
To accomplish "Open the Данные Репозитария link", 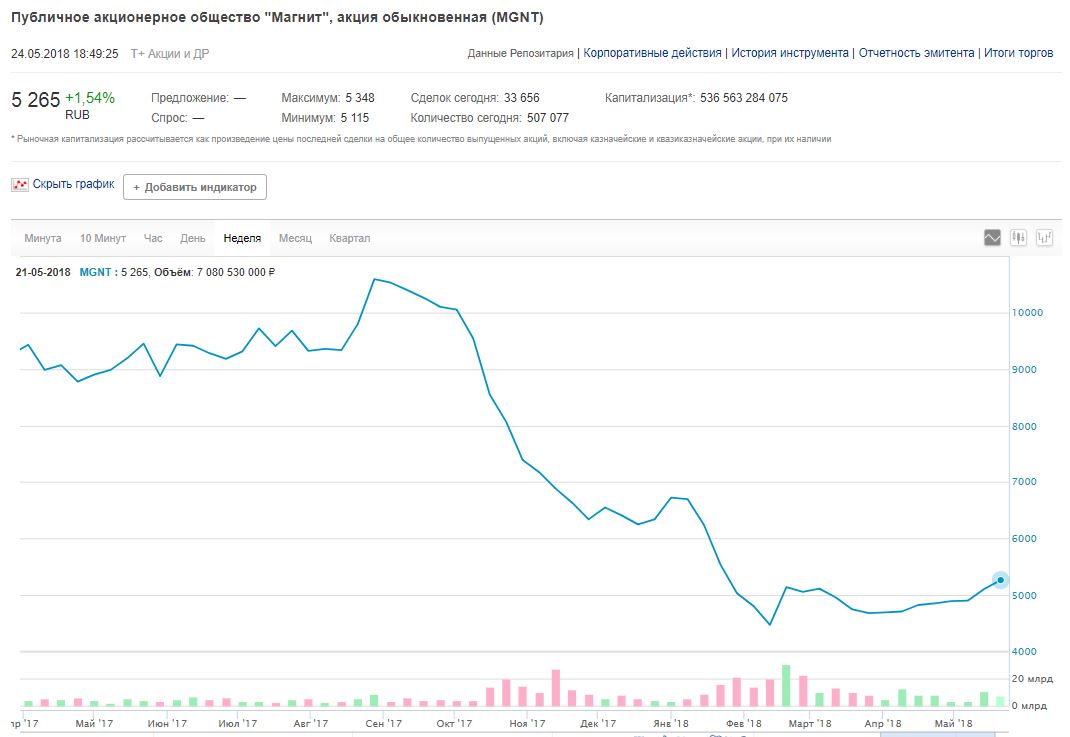I will coord(520,53).
